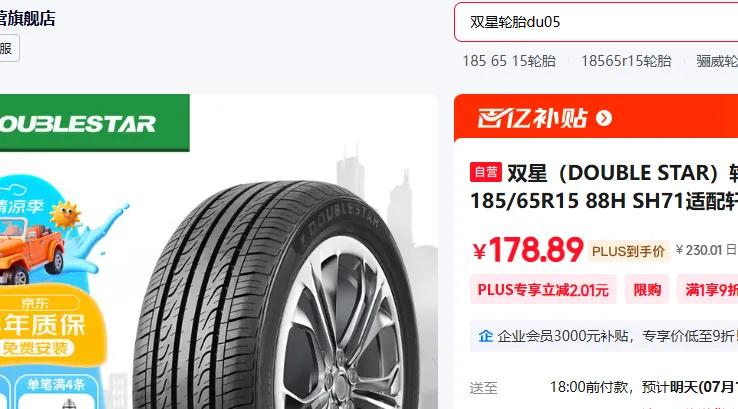Open the 旗舰店 store name link
This screenshot has height=409, width=738.
[27, 18]
